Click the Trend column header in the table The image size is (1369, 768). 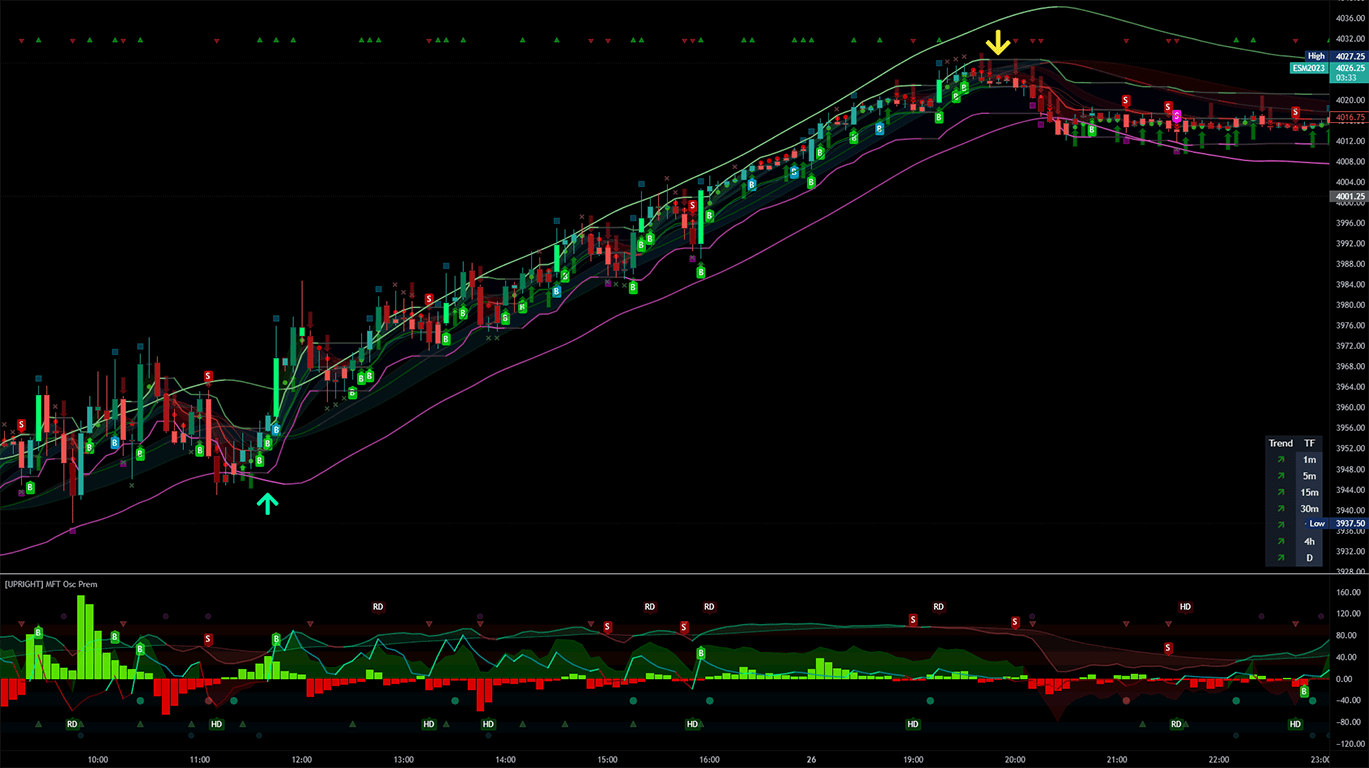coord(1280,443)
